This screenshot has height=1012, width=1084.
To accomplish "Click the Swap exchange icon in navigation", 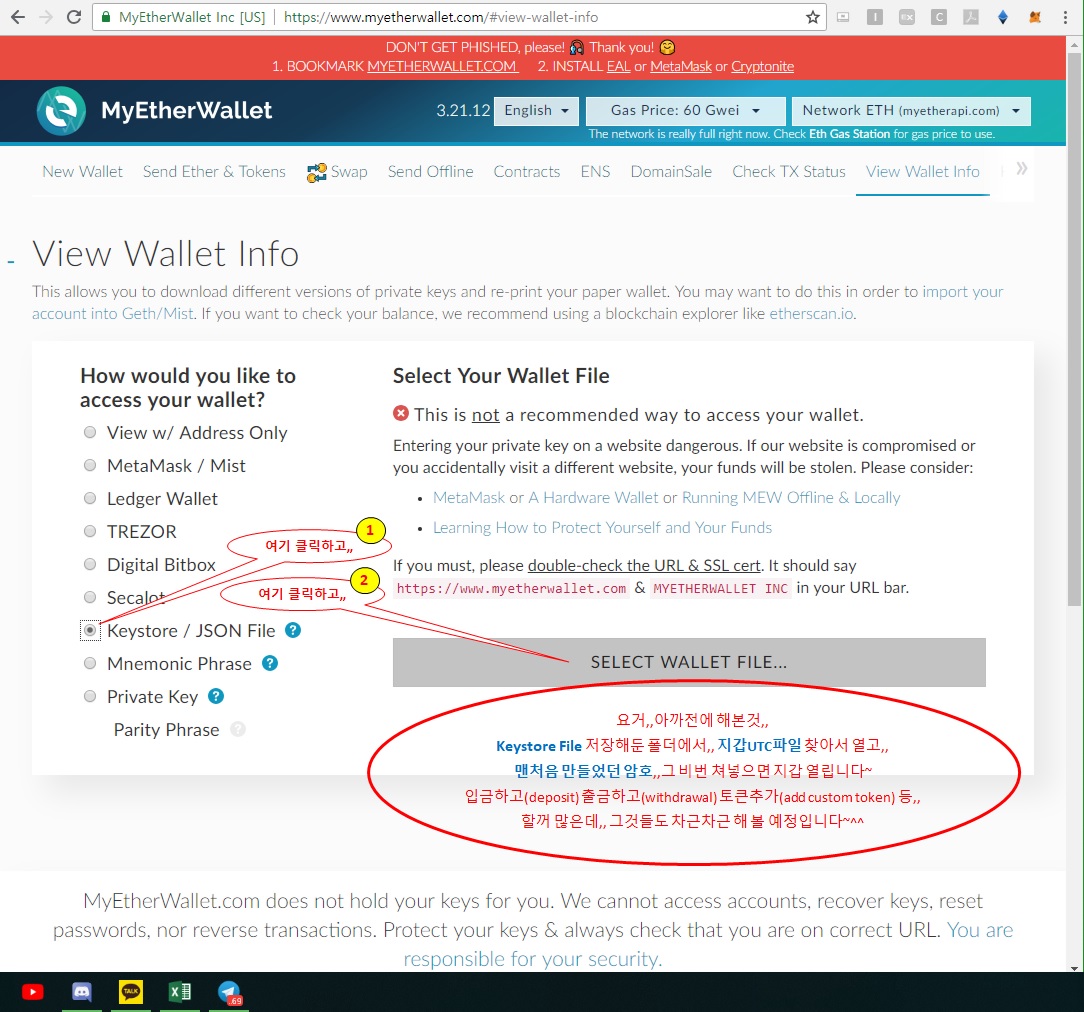I will pyautogui.click(x=317, y=172).
